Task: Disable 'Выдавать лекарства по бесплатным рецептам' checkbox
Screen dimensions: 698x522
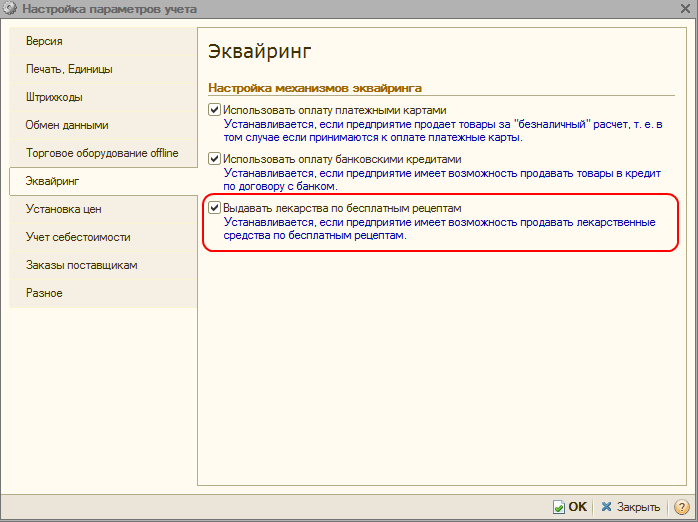Action: [214, 208]
